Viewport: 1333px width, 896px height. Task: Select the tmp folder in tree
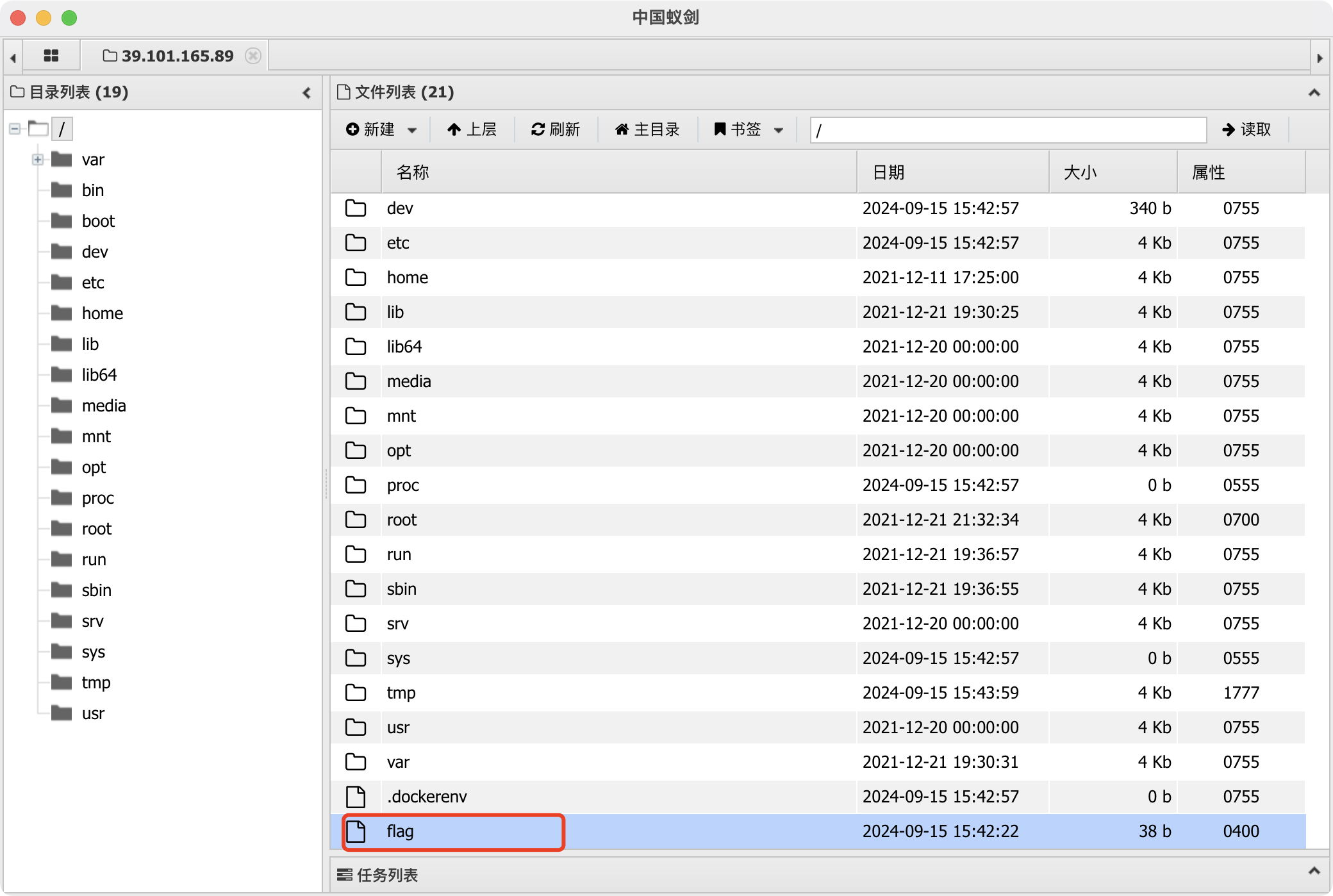(x=96, y=683)
